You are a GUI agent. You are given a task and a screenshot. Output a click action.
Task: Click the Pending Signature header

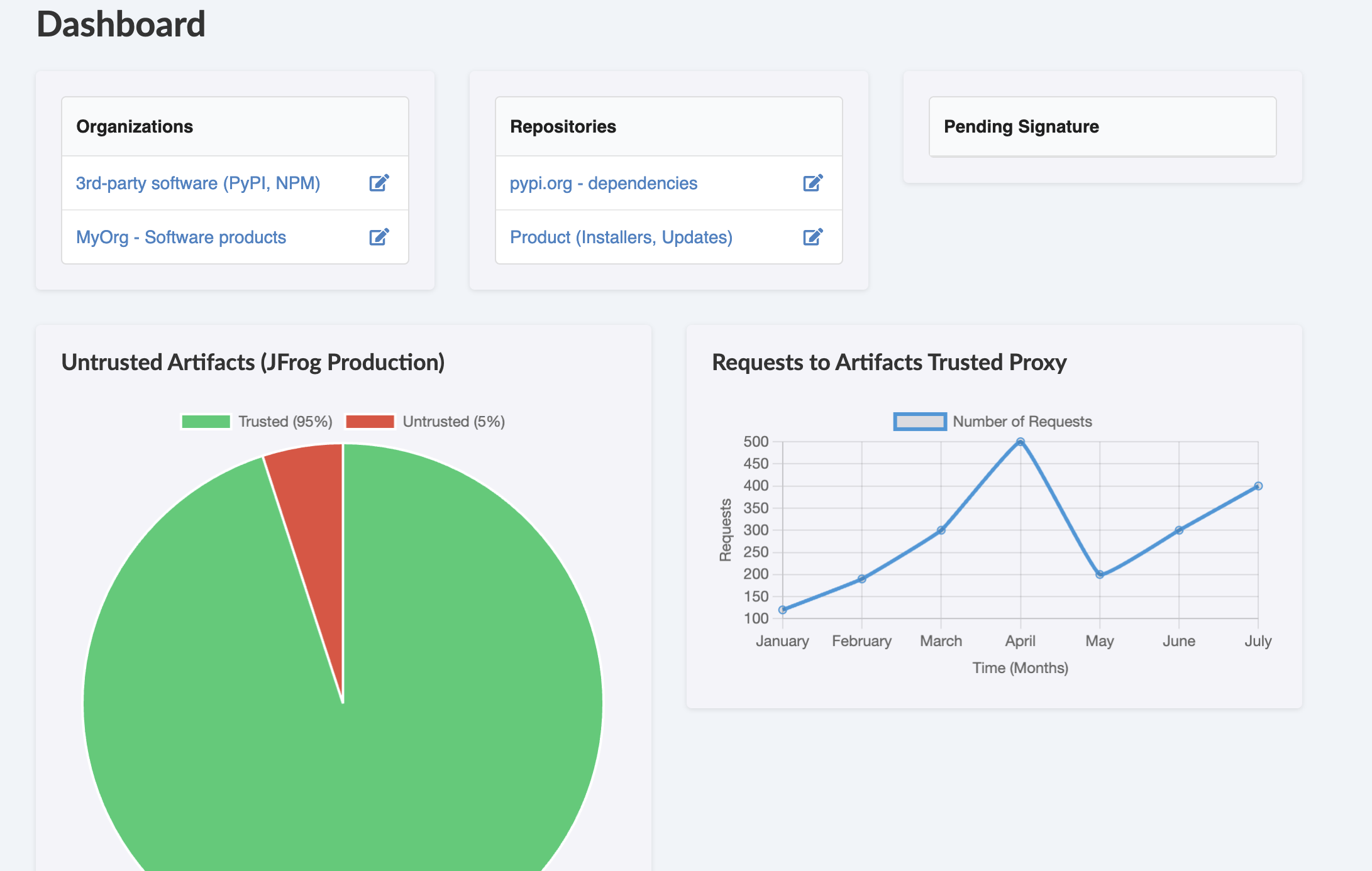[x=1103, y=126]
